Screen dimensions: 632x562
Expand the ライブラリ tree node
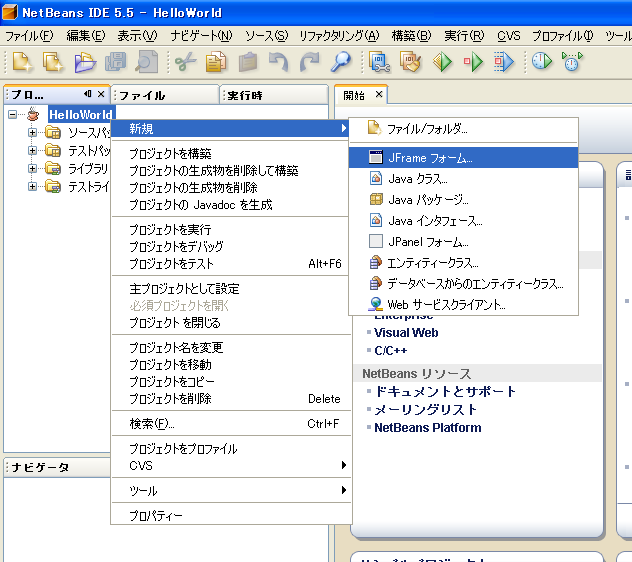tap(33, 168)
